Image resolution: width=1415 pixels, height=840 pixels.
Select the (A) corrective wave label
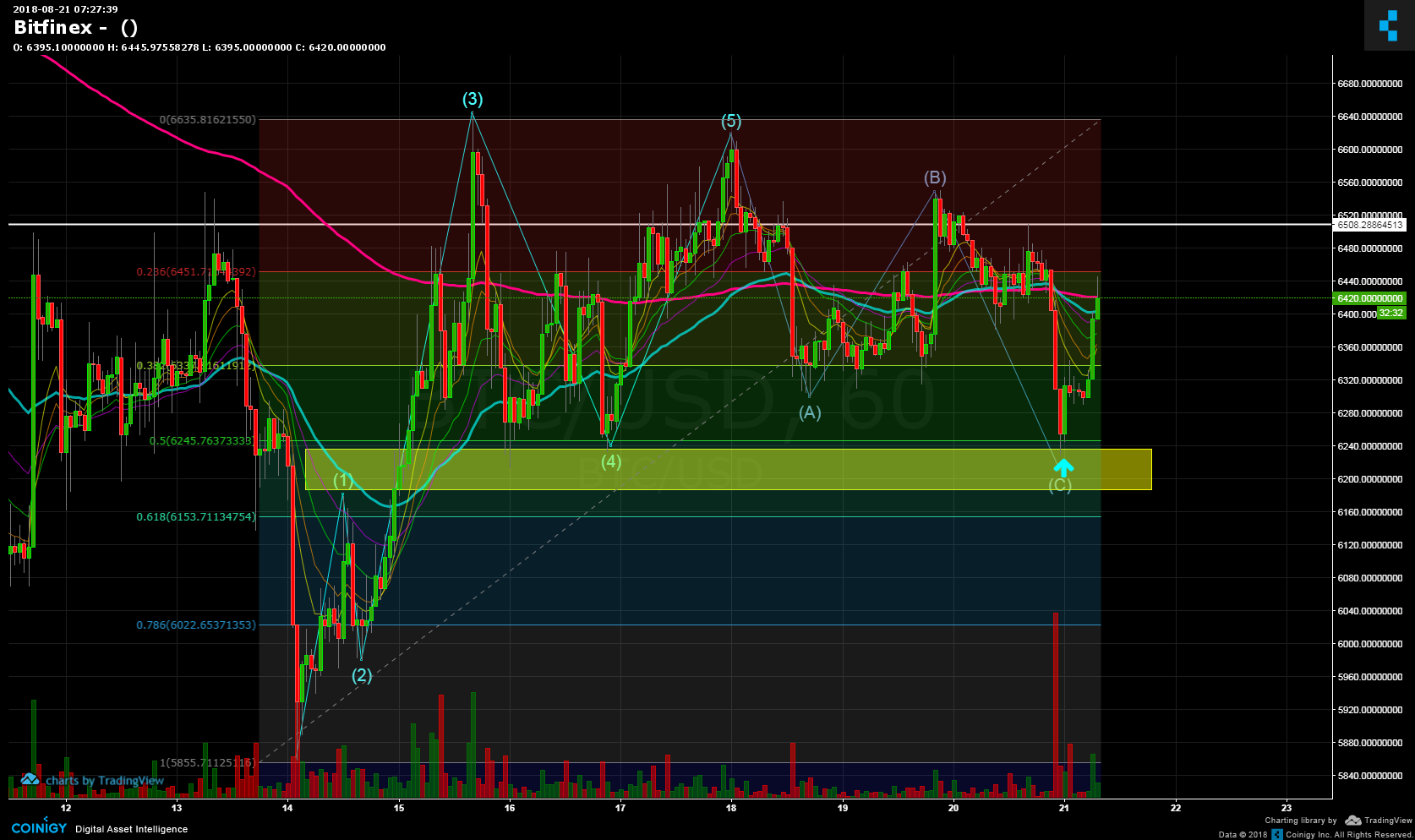click(x=810, y=412)
